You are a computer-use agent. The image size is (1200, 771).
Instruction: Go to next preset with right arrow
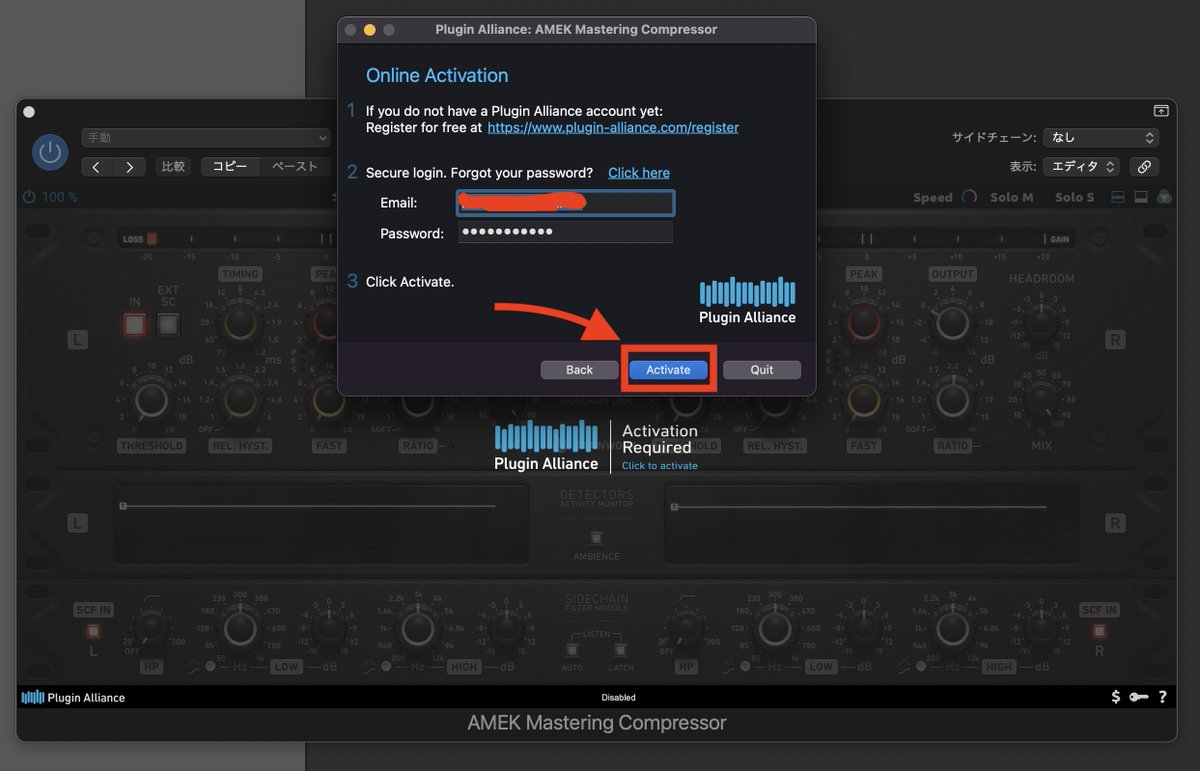click(129, 167)
